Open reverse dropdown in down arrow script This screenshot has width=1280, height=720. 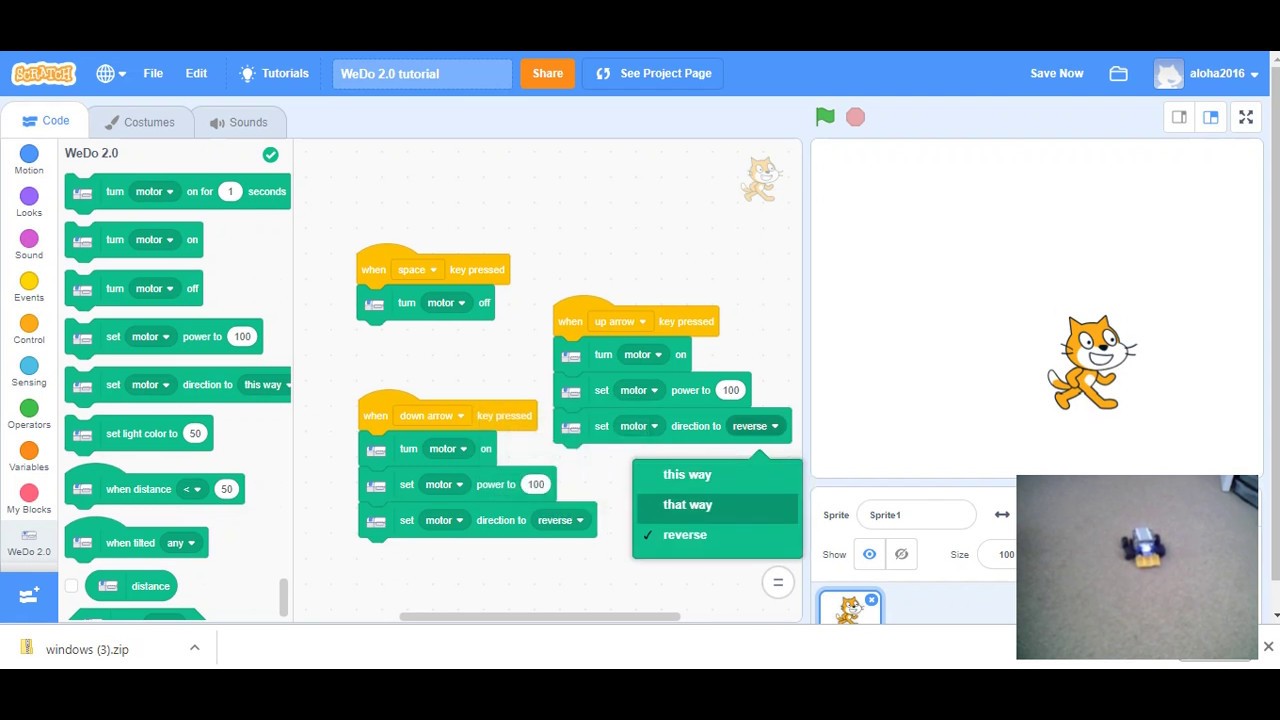[560, 520]
